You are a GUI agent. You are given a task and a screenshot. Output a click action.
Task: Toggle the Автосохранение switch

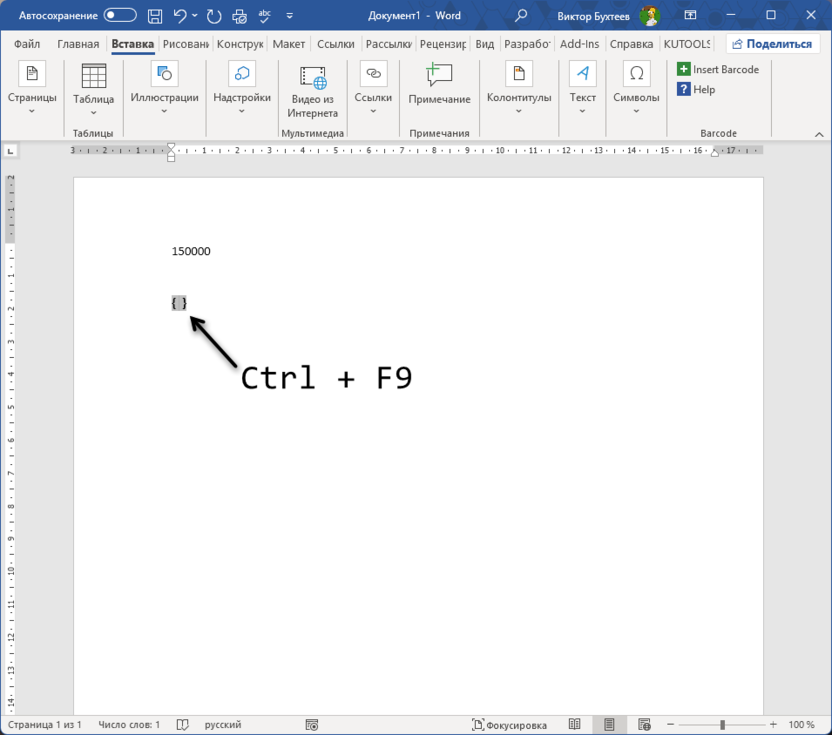tap(120, 16)
